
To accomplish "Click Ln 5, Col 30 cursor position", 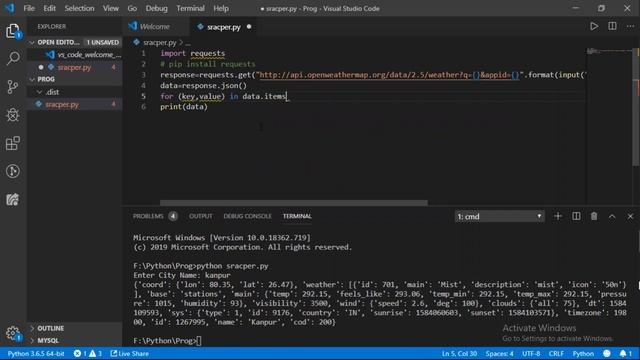I will (459, 353).
